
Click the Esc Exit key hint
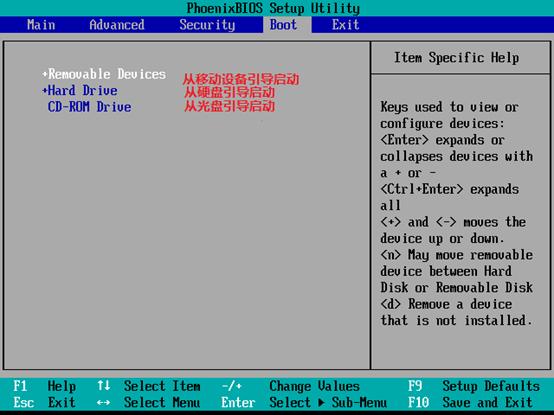pyautogui.click(x=45, y=403)
